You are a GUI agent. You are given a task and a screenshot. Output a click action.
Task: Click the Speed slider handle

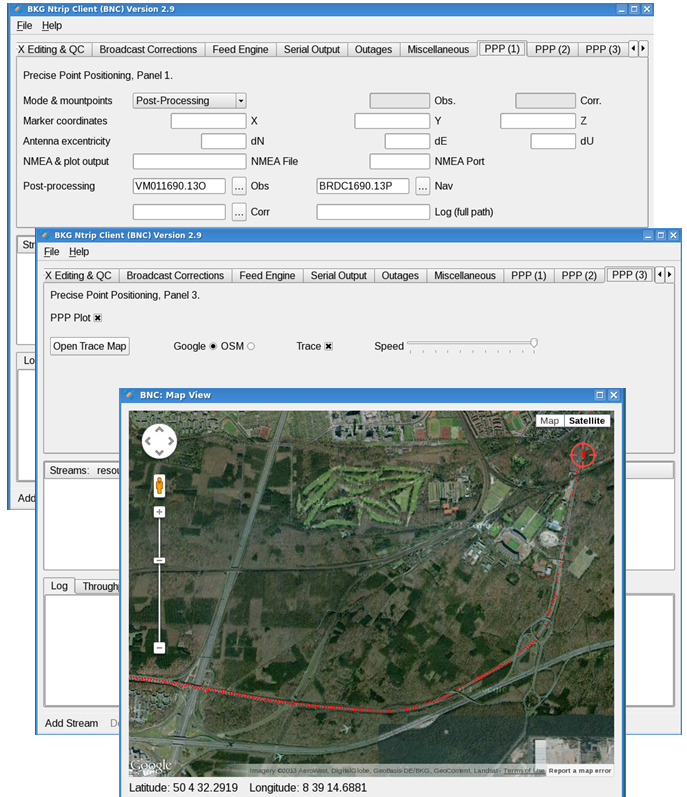[x=534, y=344]
